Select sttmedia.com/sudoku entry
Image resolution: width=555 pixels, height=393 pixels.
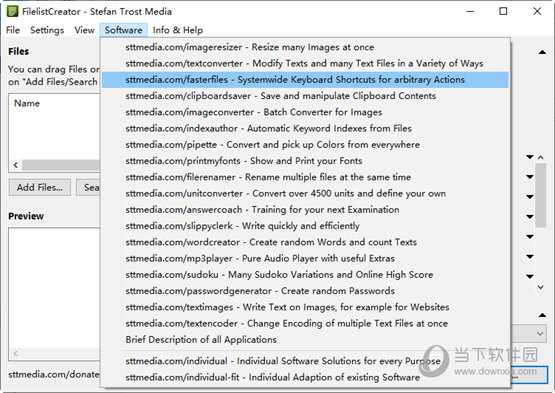[x=305, y=275]
